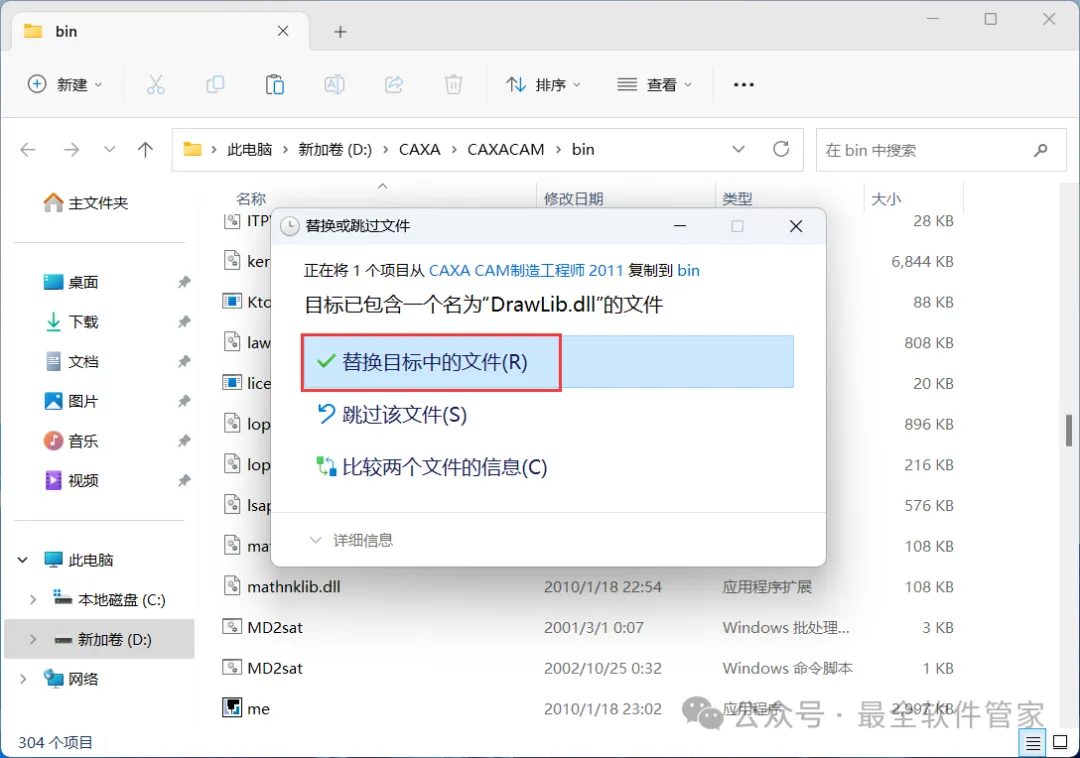The image size is (1080, 758).
Task: Unpin 图片 using its pin icon
Action: [x=184, y=401]
